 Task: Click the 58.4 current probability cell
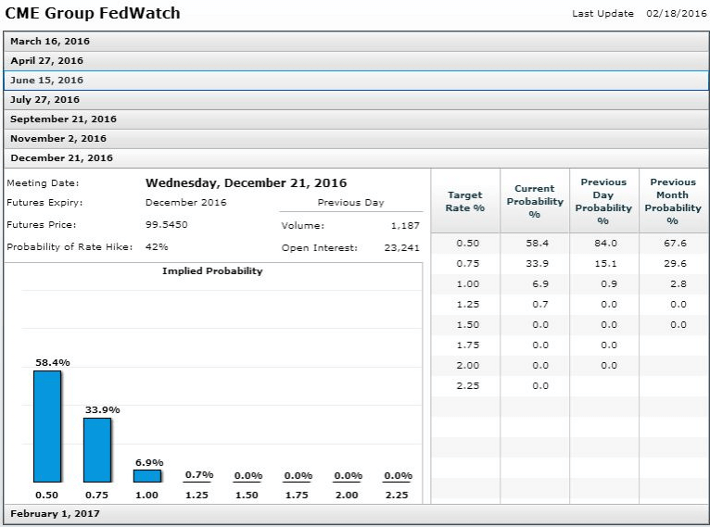coord(537,243)
